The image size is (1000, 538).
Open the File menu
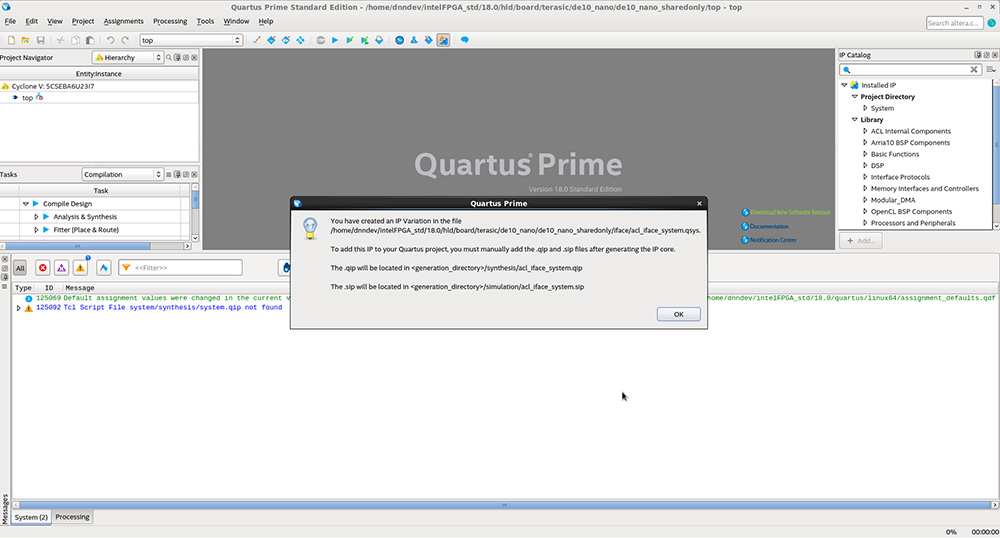(x=10, y=21)
